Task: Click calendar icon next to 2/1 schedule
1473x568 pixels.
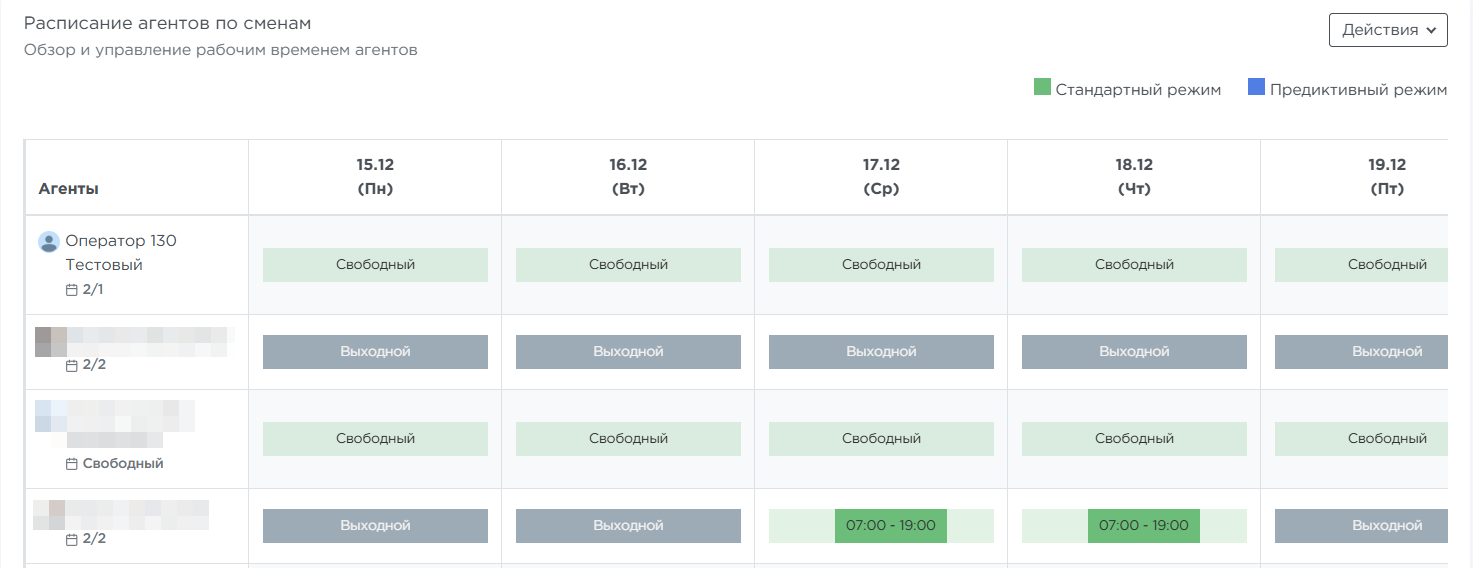Action: pos(71,290)
